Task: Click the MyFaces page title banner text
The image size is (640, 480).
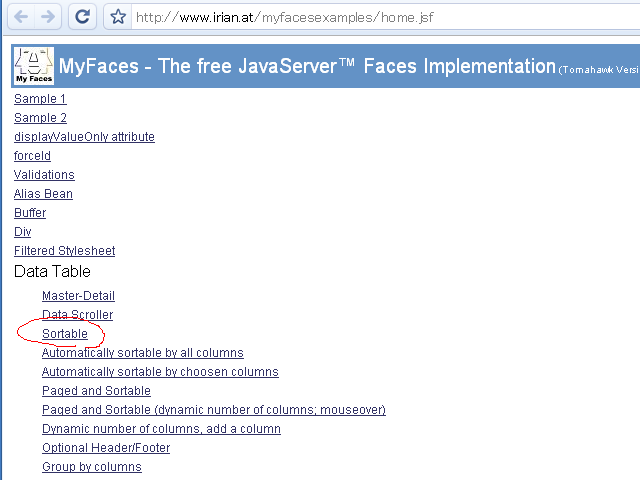Action: coord(307,66)
